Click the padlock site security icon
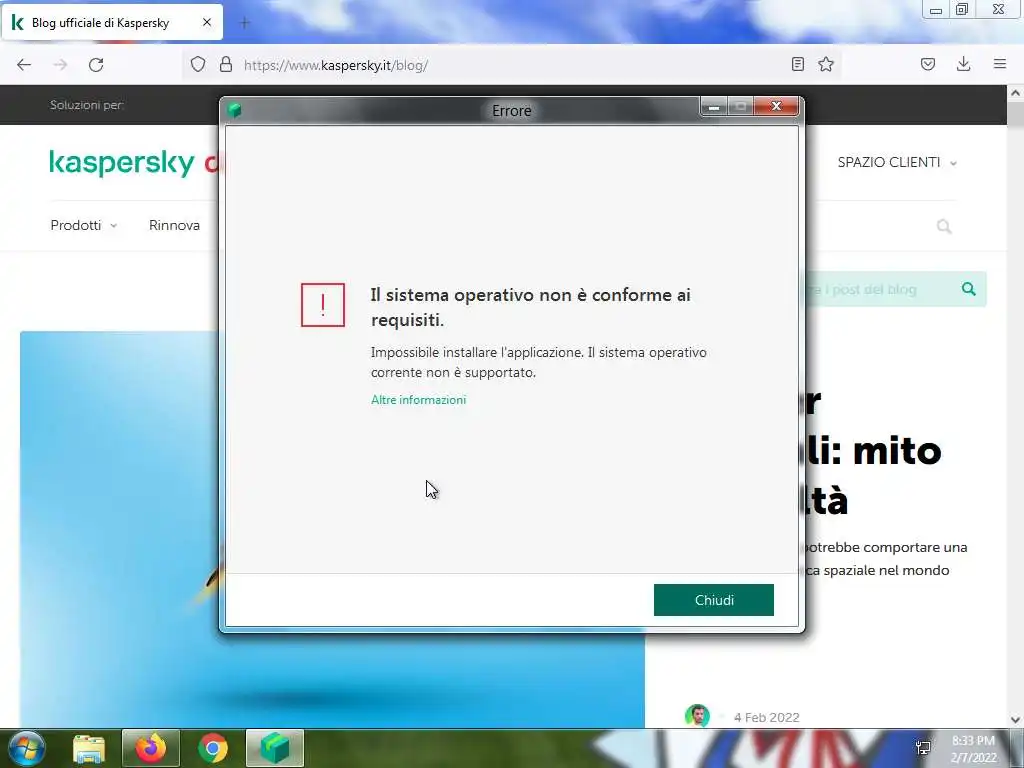 click(225, 64)
